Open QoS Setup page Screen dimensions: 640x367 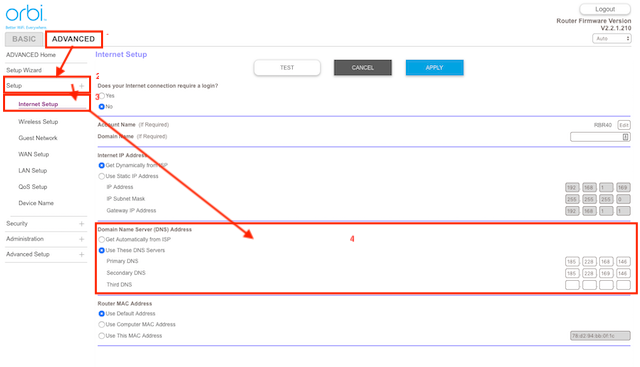pyautogui.click(x=33, y=187)
